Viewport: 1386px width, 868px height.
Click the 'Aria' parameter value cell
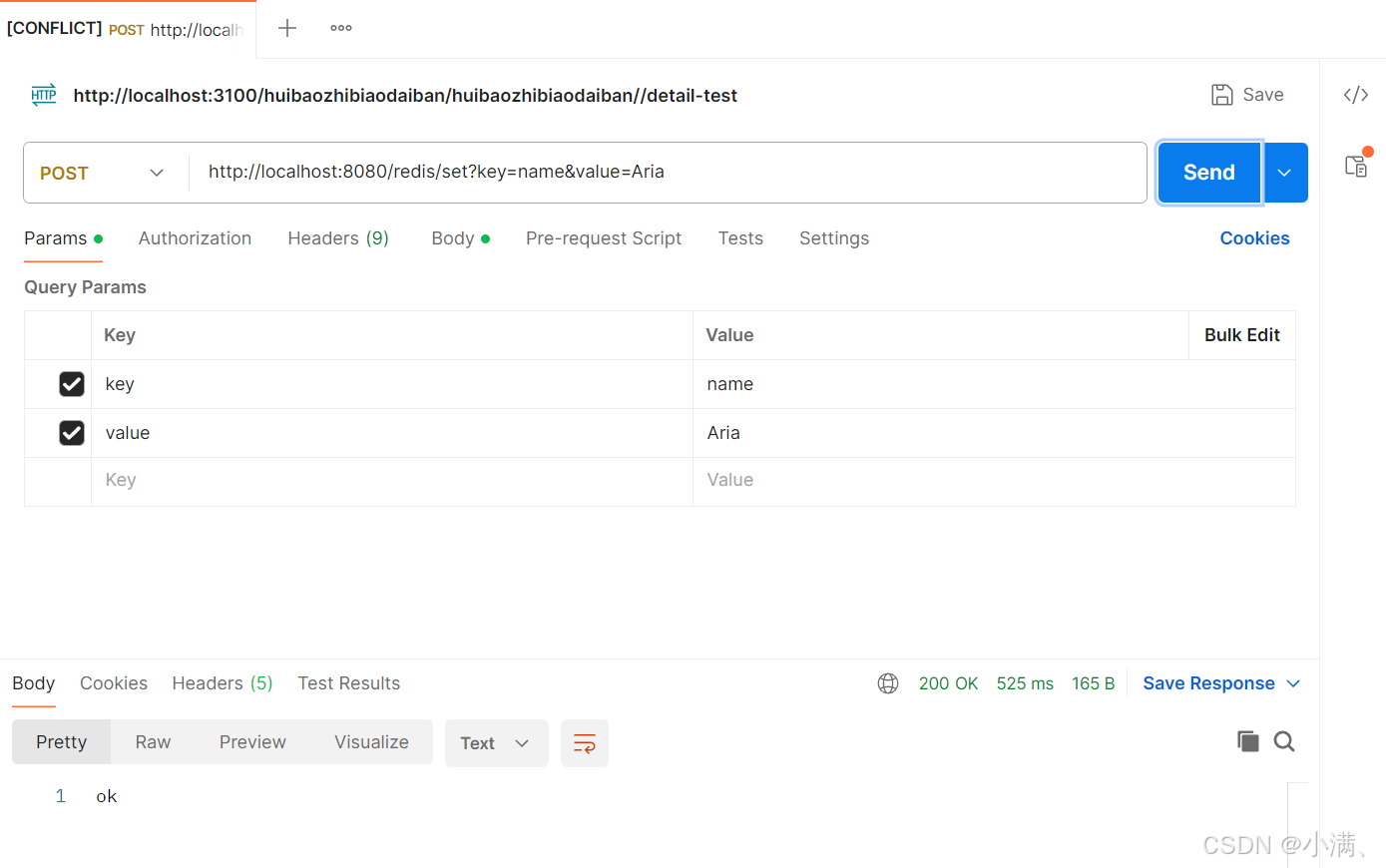click(x=994, y=433)
